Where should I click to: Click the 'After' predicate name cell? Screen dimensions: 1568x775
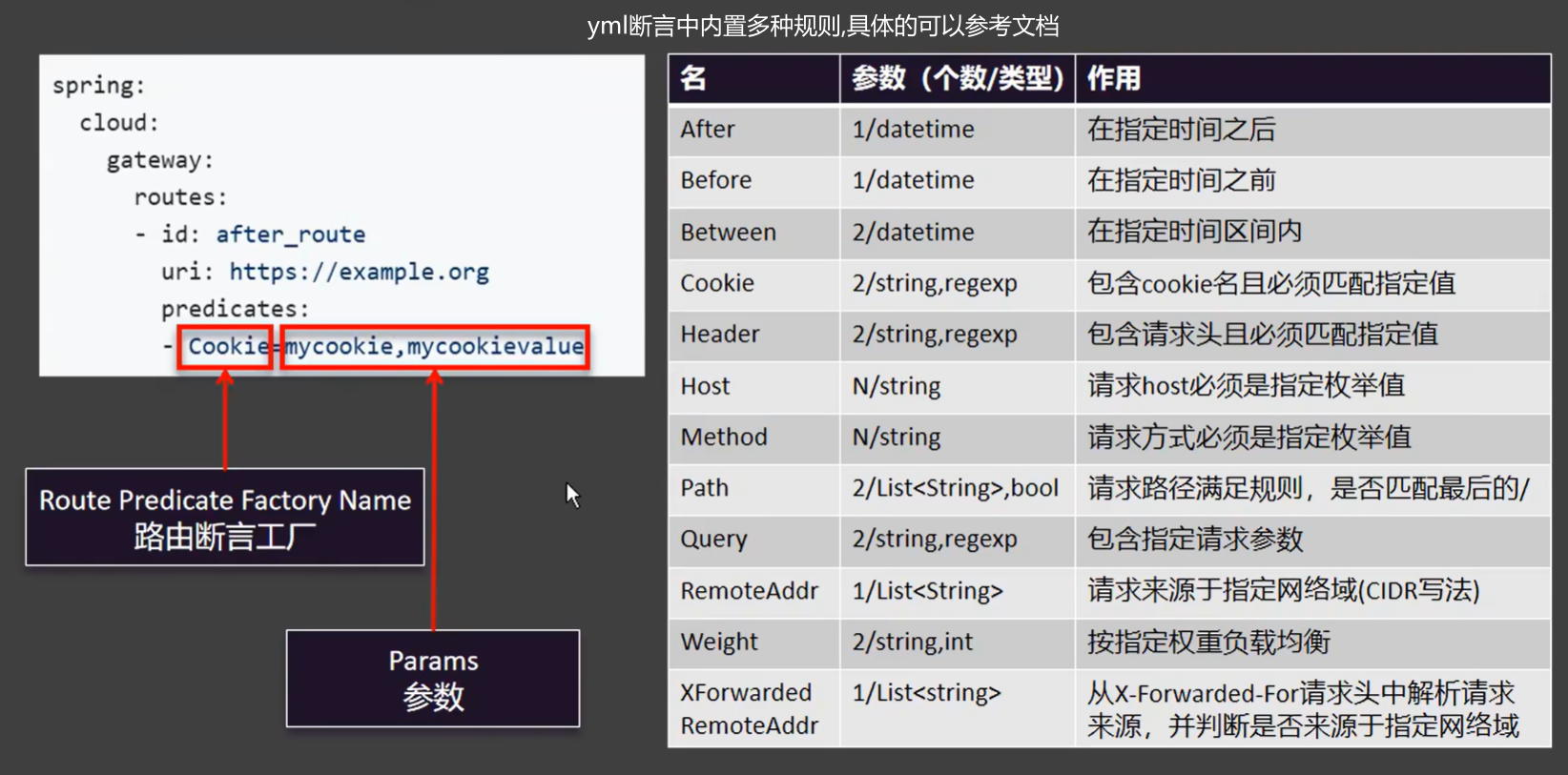coord(753,130)
